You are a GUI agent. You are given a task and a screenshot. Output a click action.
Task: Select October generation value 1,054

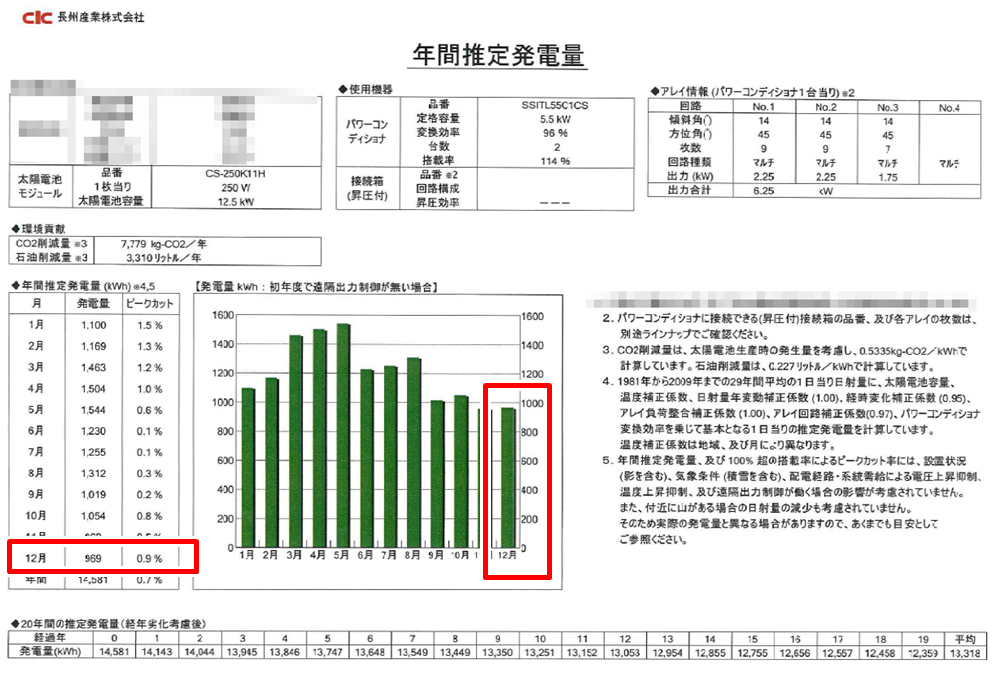click(93, 516)
